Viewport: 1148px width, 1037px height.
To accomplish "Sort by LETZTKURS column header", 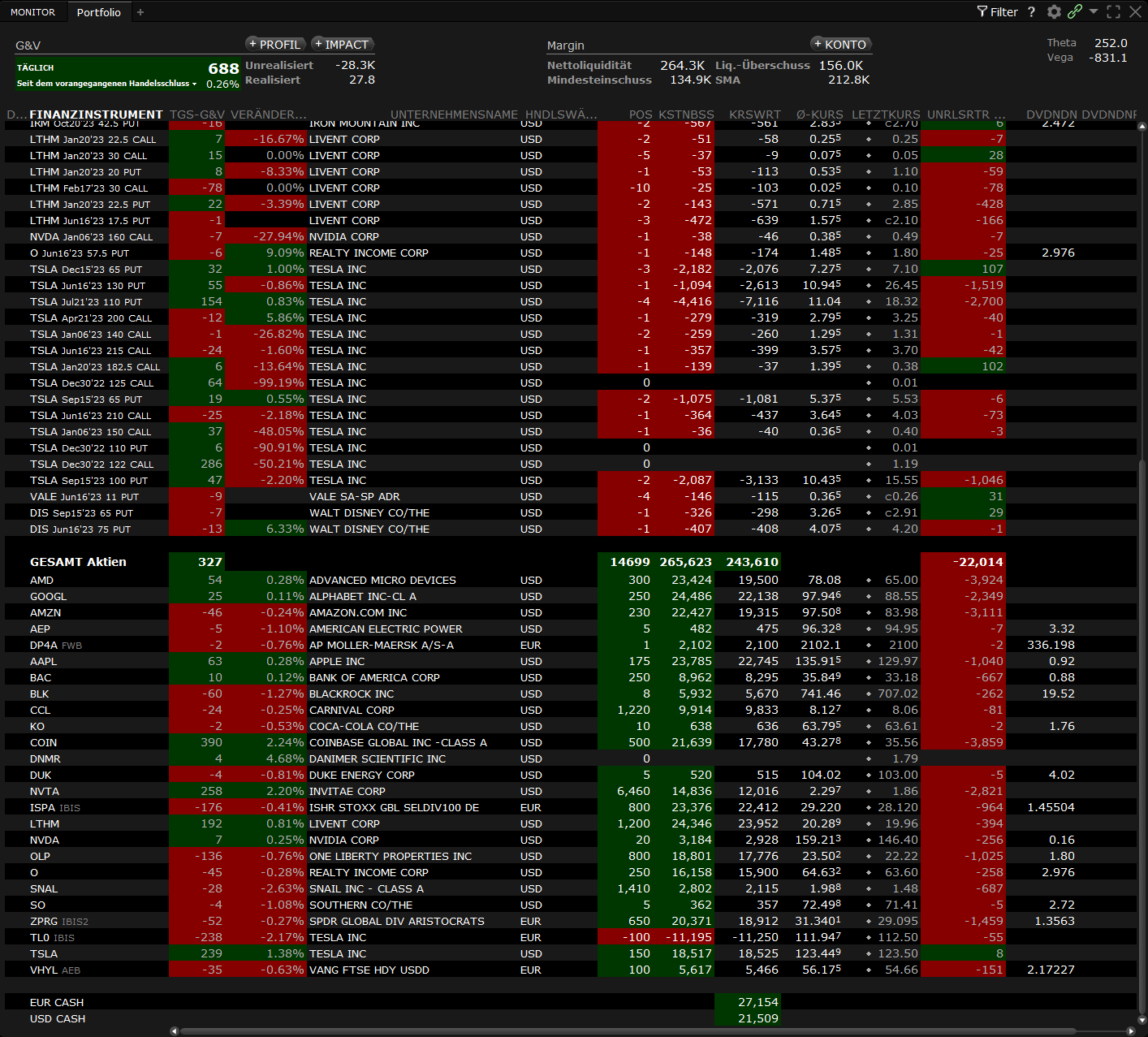I will coord(885,115).
